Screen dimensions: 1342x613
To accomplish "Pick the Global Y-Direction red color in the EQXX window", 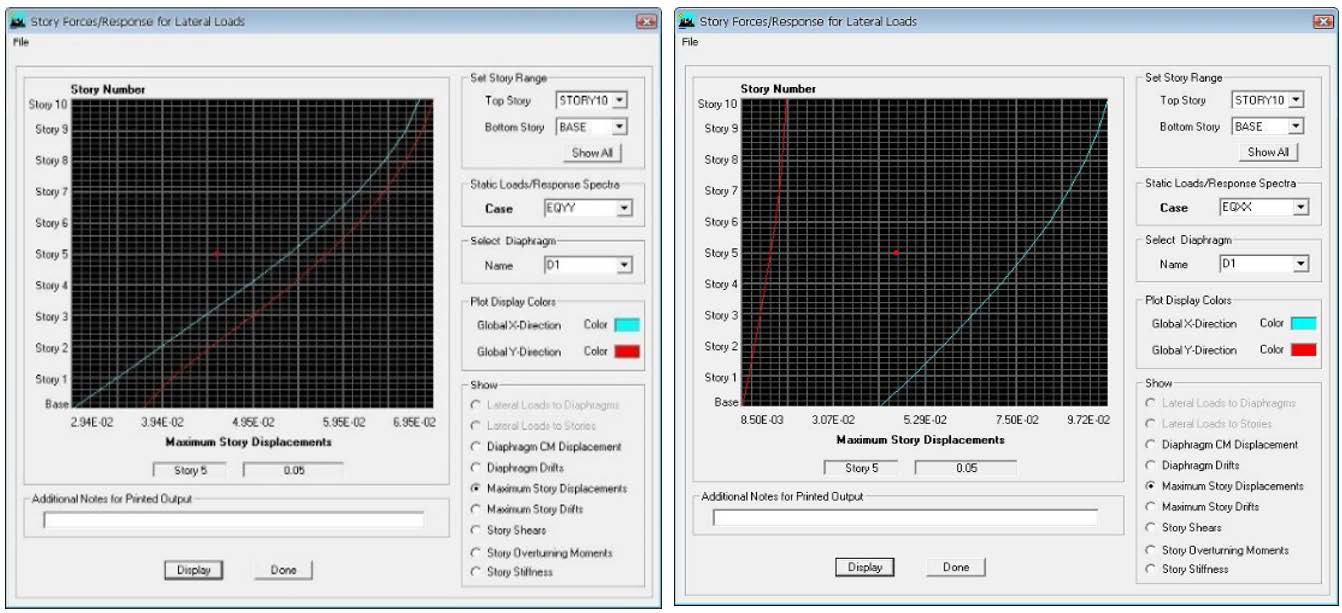I will (1304, 350).
